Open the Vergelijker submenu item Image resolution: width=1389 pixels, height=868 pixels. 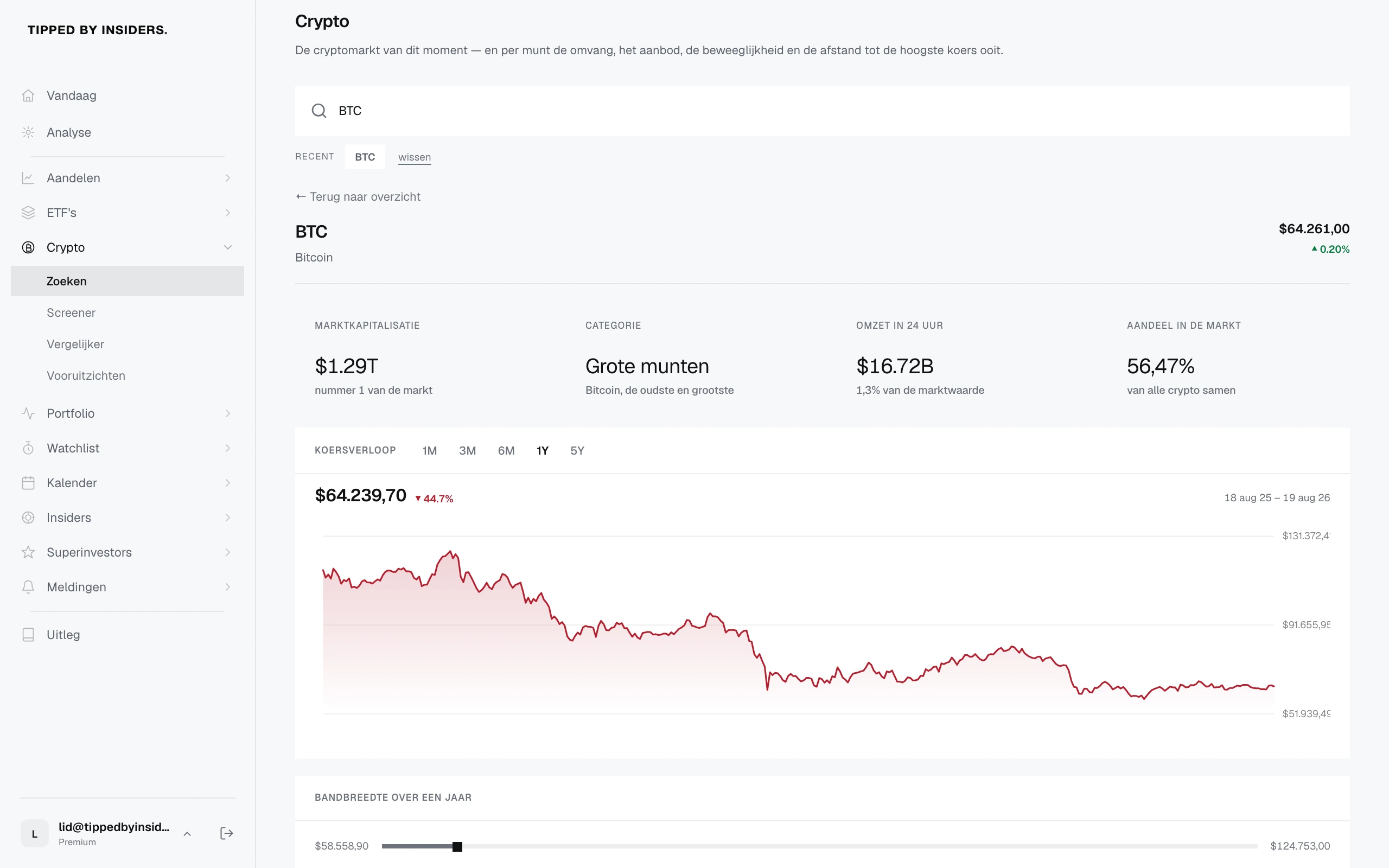[128, 344]
